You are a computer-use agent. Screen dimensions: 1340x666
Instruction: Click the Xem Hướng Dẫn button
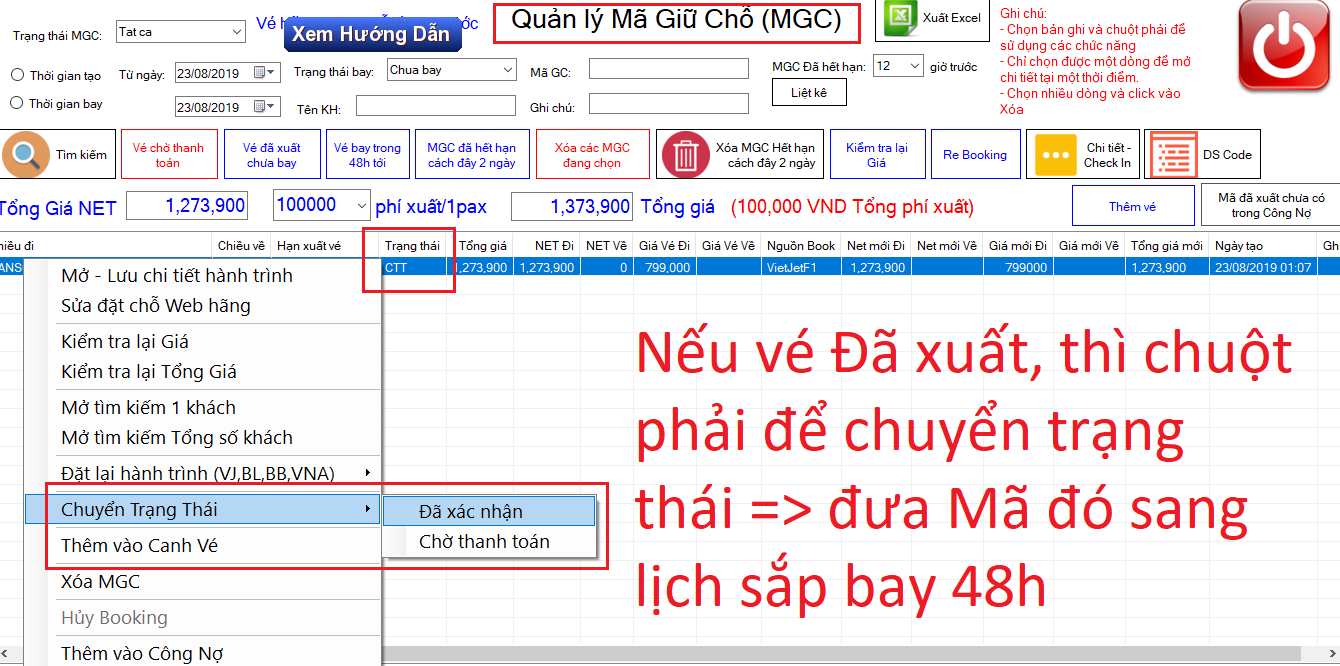370,34
